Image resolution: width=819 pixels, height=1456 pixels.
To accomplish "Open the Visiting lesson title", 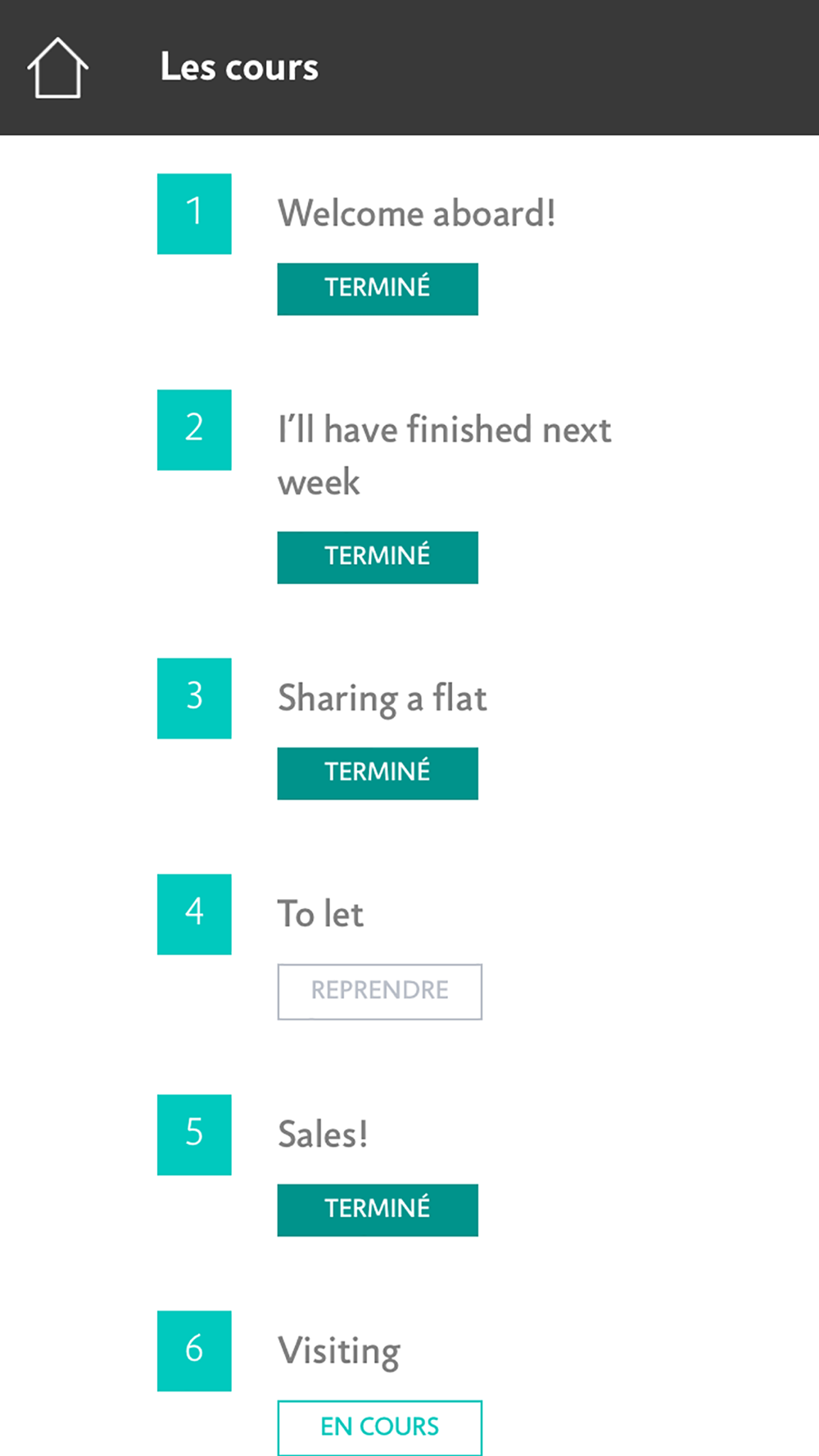I will pos(339,1353).
